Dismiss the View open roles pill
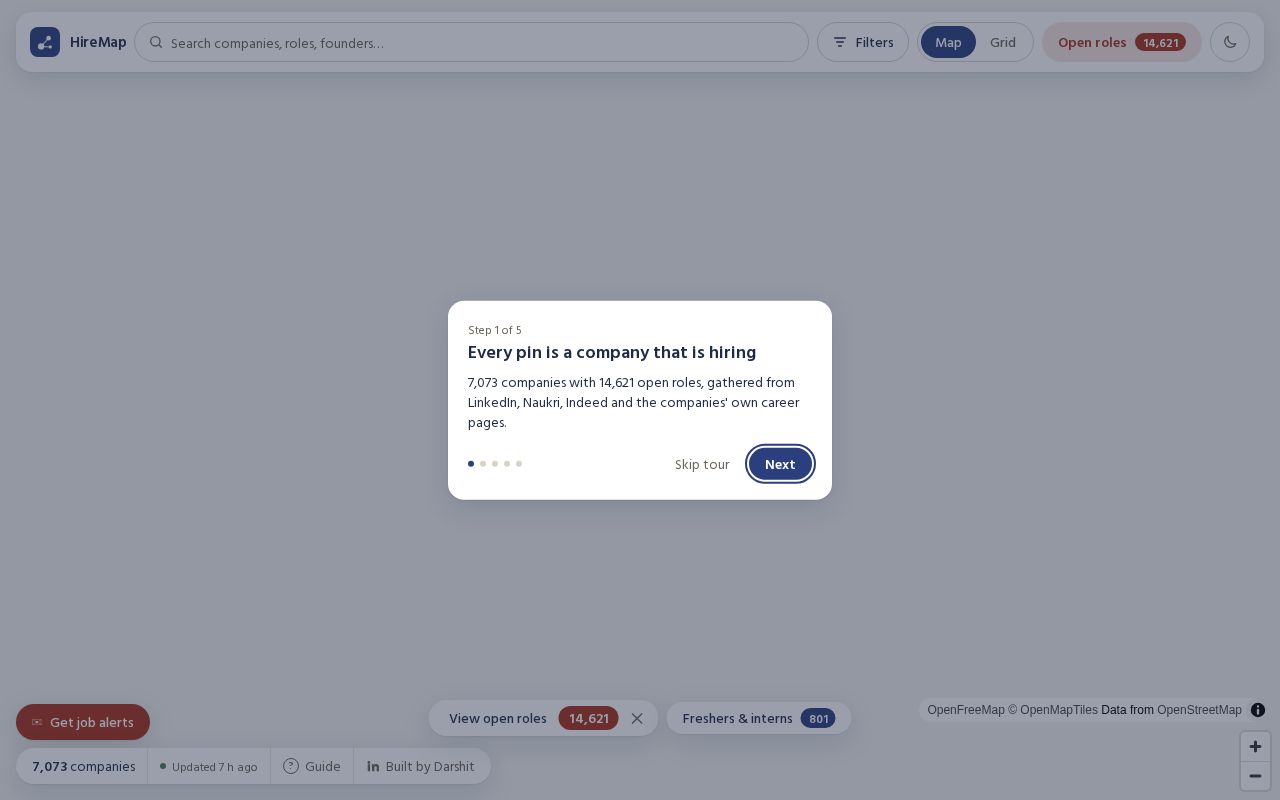This screenshot has height=800, width=1280. (x=637, y=718)
